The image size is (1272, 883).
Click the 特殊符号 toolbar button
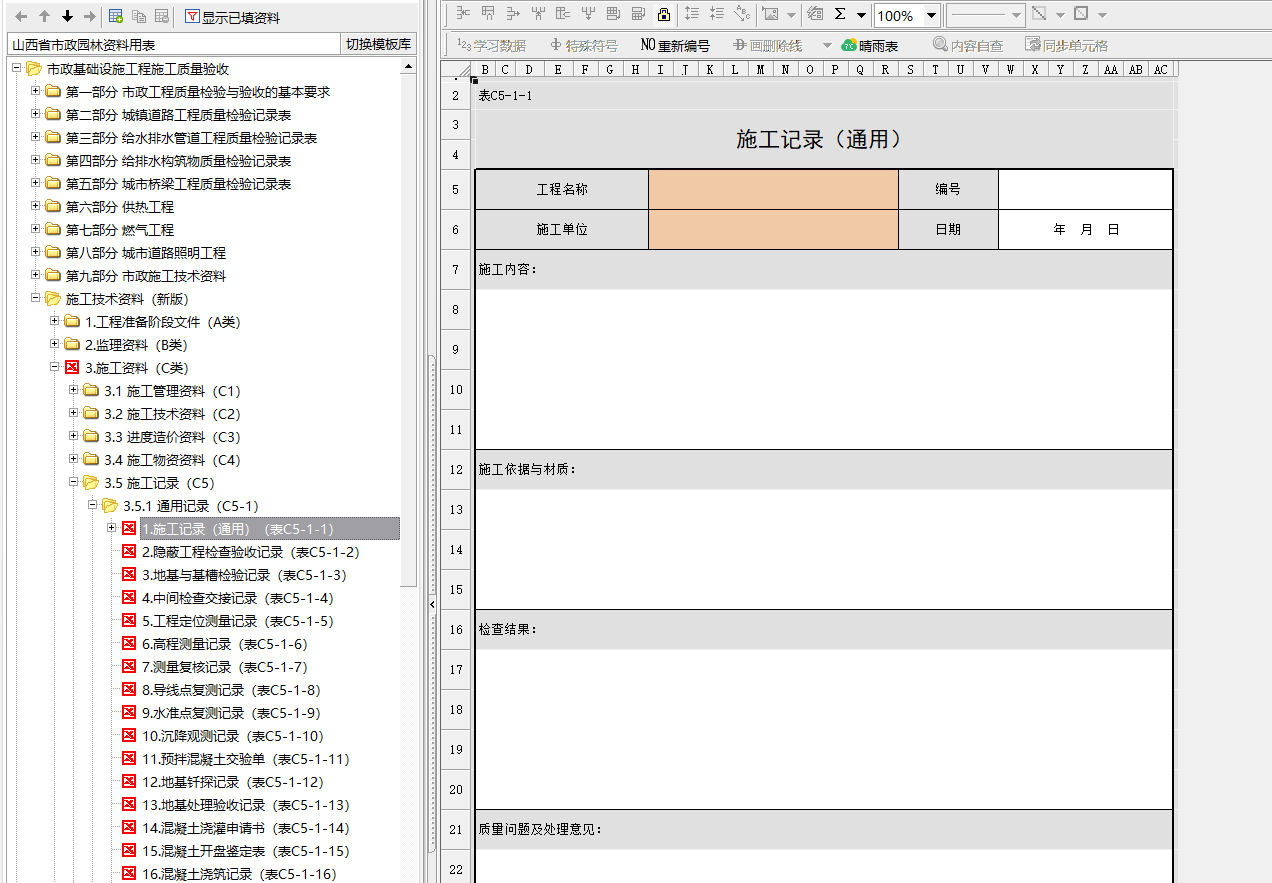tap(584, 45)
